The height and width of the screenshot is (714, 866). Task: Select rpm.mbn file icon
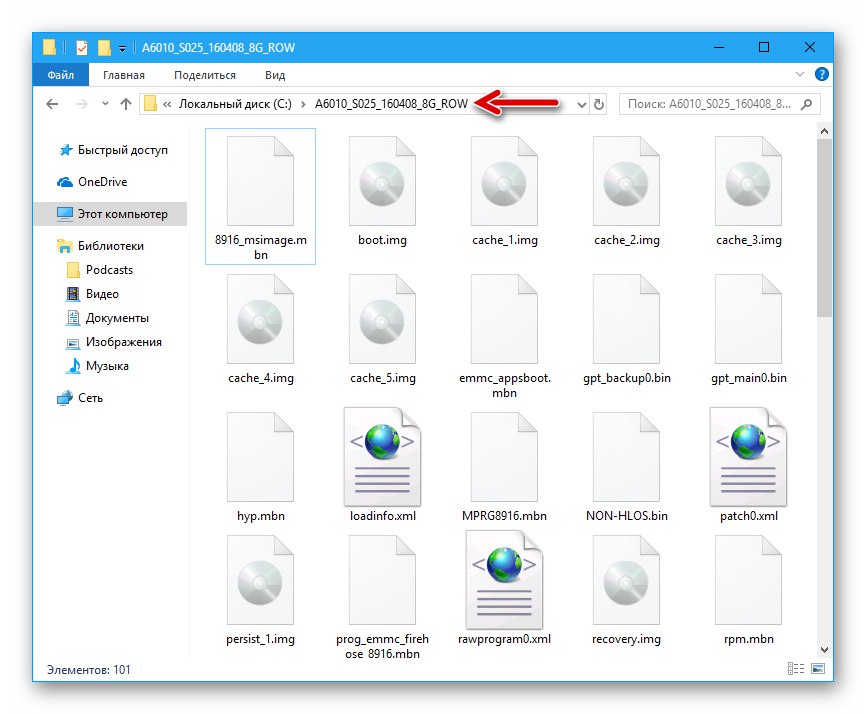pyautogui.click(x=748, y=580)
